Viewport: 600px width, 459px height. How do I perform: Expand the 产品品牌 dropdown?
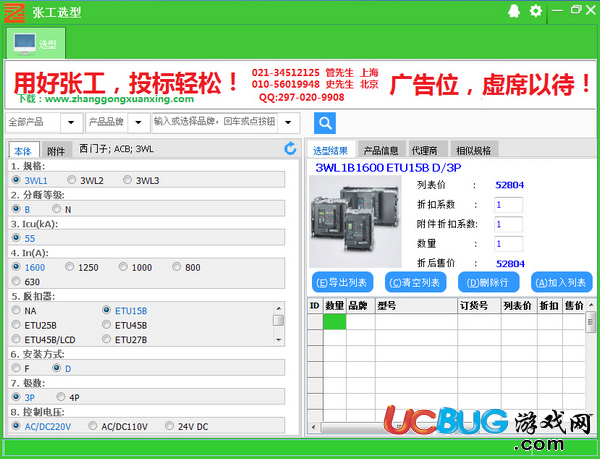tap(138, 123)
